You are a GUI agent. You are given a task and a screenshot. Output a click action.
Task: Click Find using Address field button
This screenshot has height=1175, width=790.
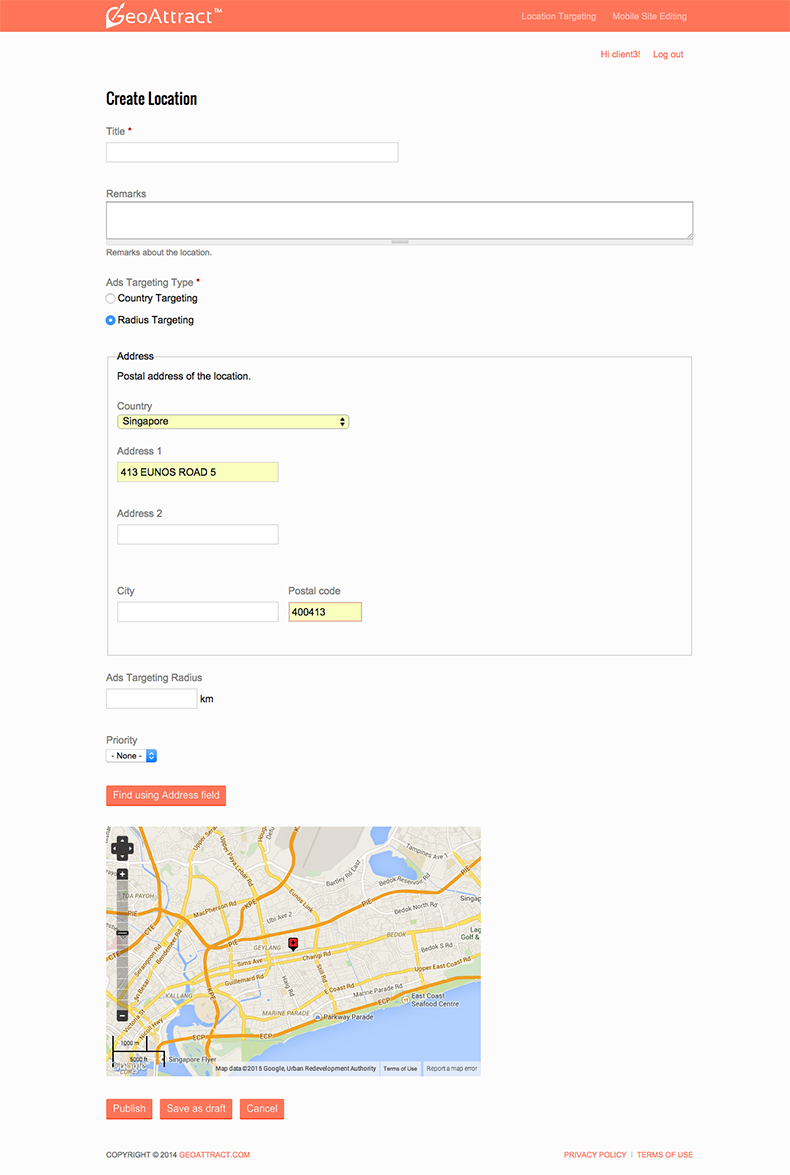[166, 795]
